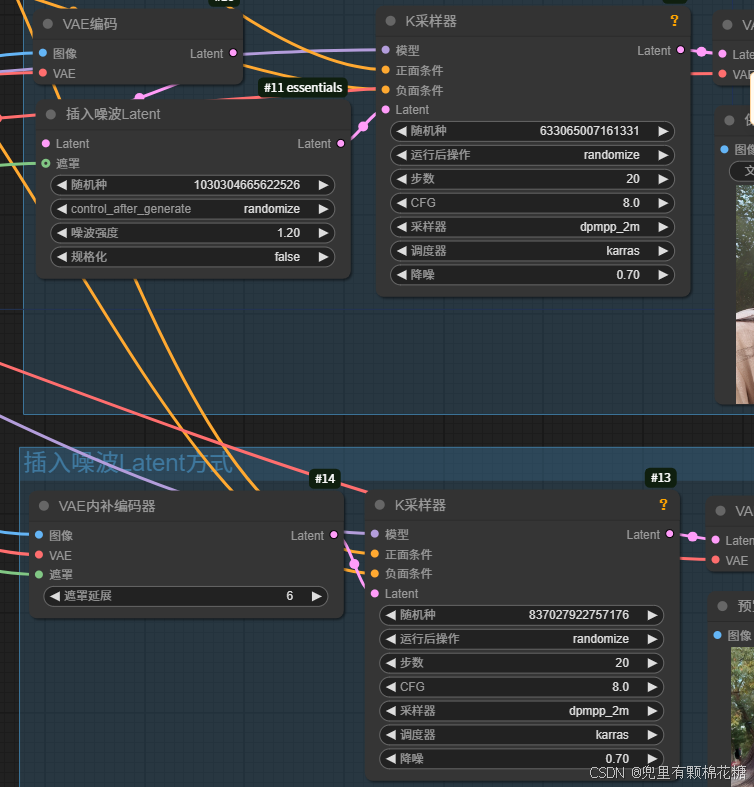Image resolution: width=754 pixels, height=787 pixels.
Task: Click the Latent output port on VAE编码
Action: point(233,53)
